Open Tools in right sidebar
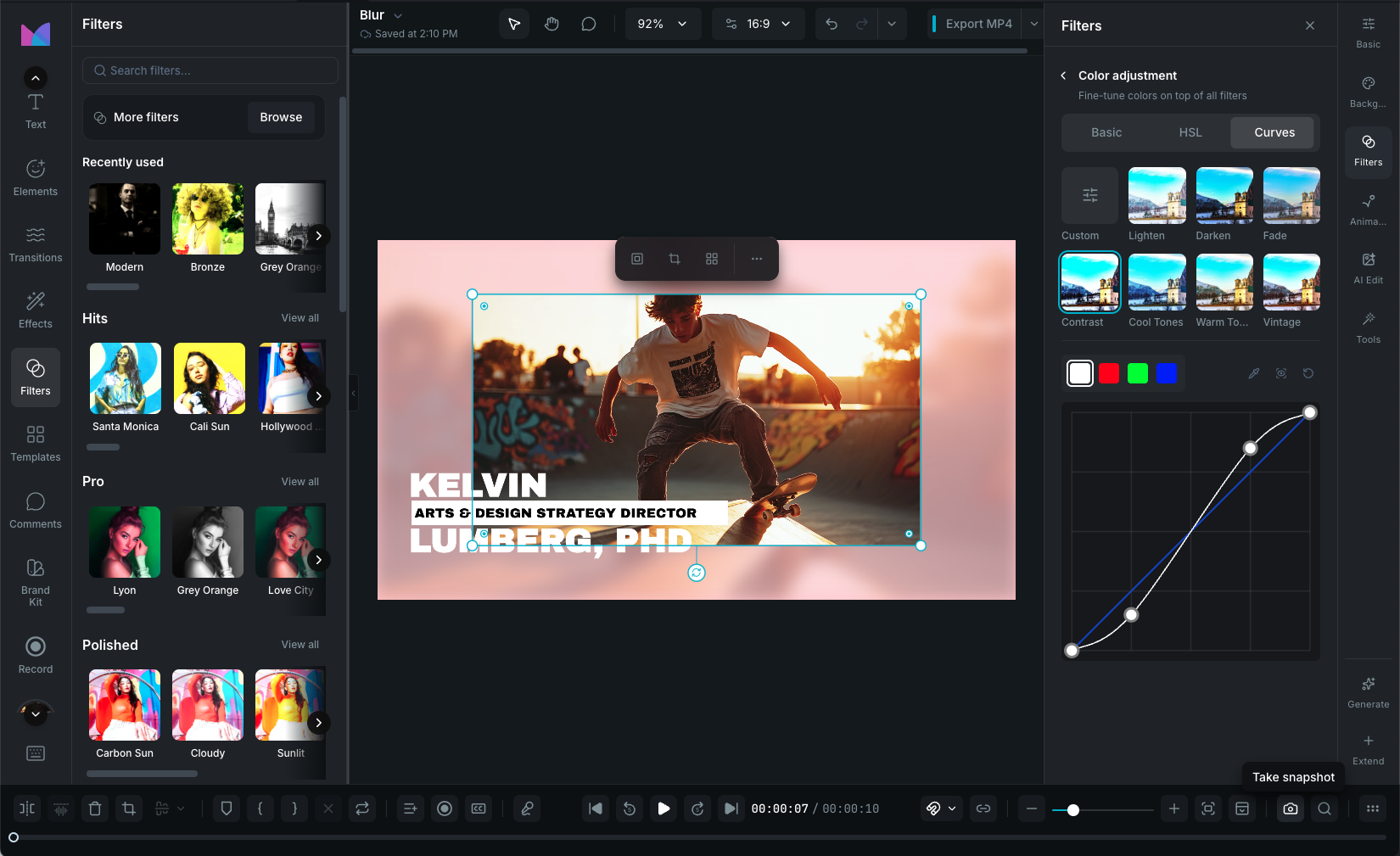The image size is (1400, 856). [x=1369, y=327]
